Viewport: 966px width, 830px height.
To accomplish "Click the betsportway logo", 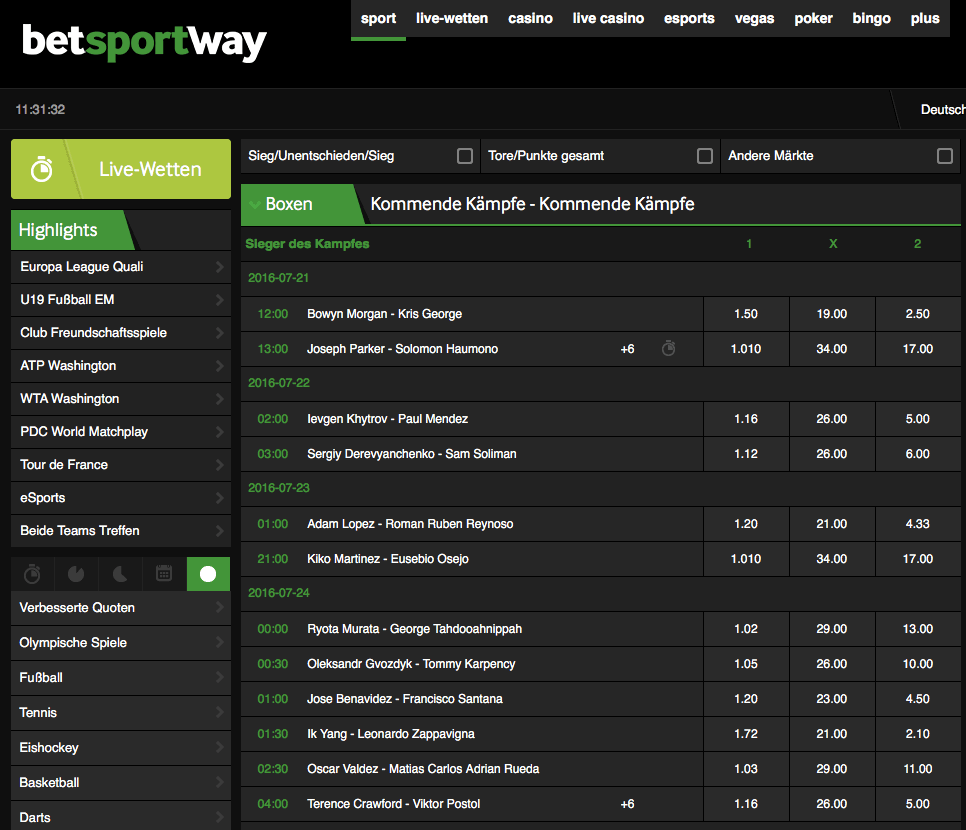I will pyautogui.click(x=144, y=43).
